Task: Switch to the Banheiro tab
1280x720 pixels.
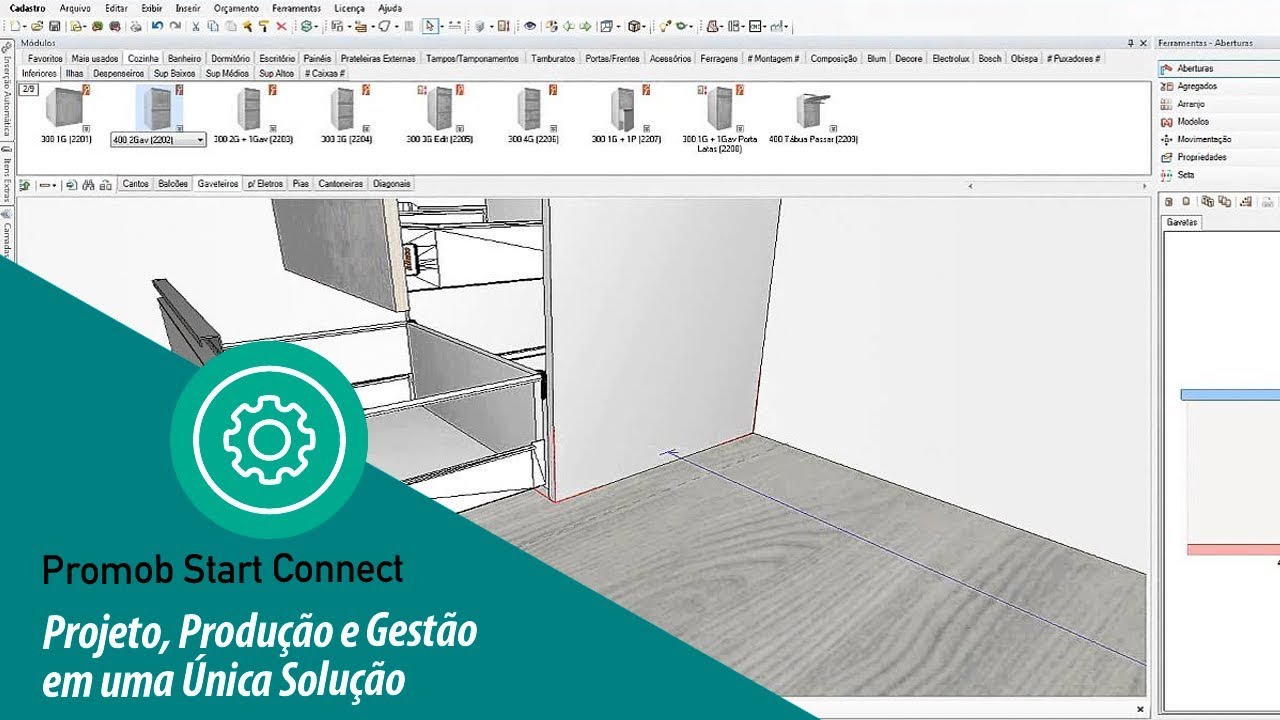Action: pos(185,59)
